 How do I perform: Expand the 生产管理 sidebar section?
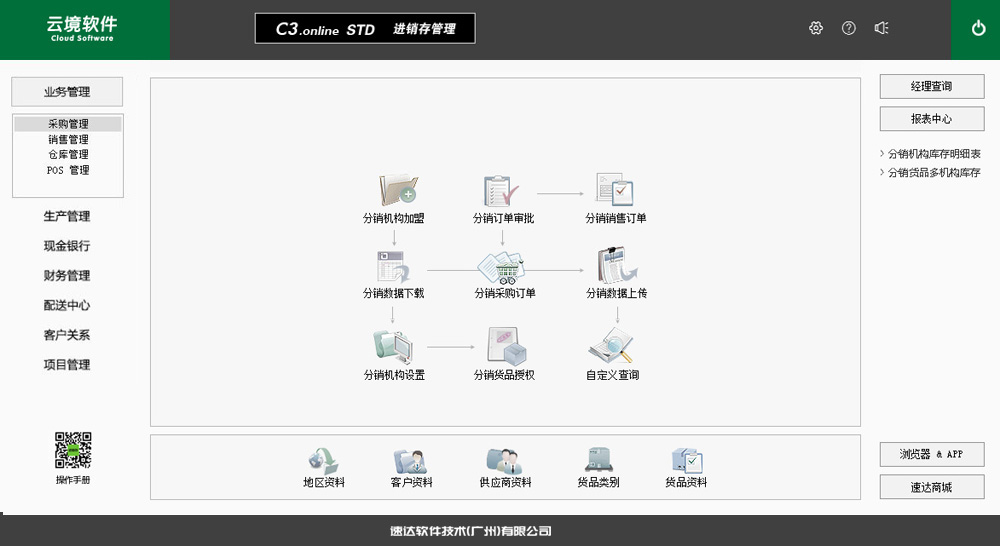tap(67, 216)
